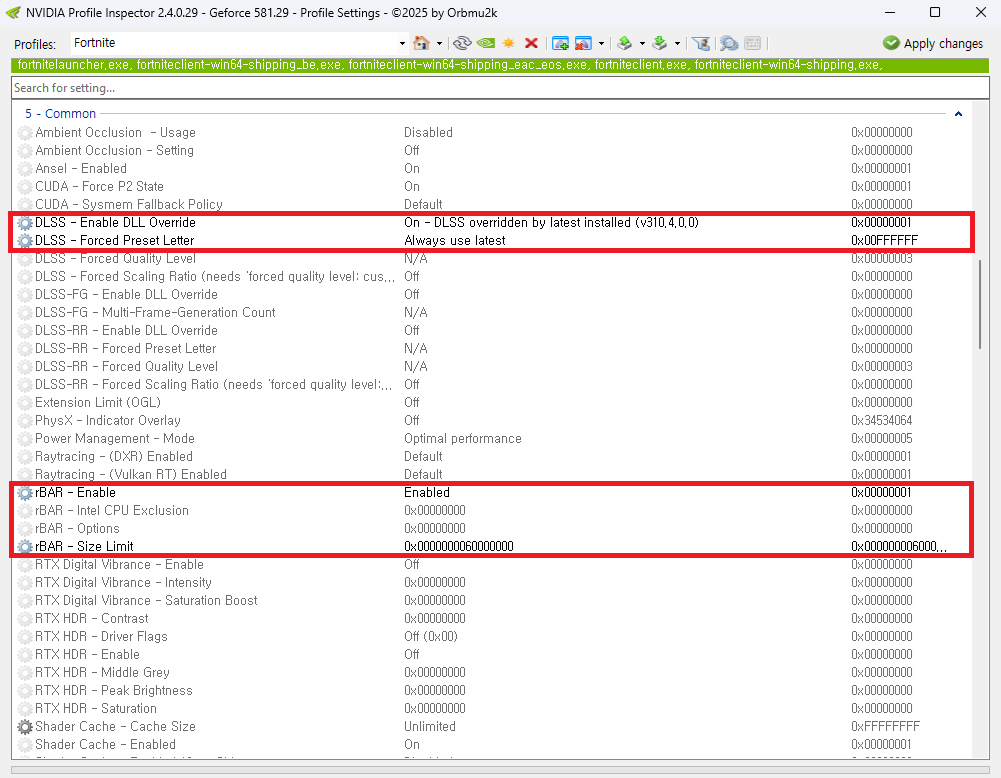Open the export options dropdown arrow
The image size is (1001, 778).
click(x=642, y=43)
